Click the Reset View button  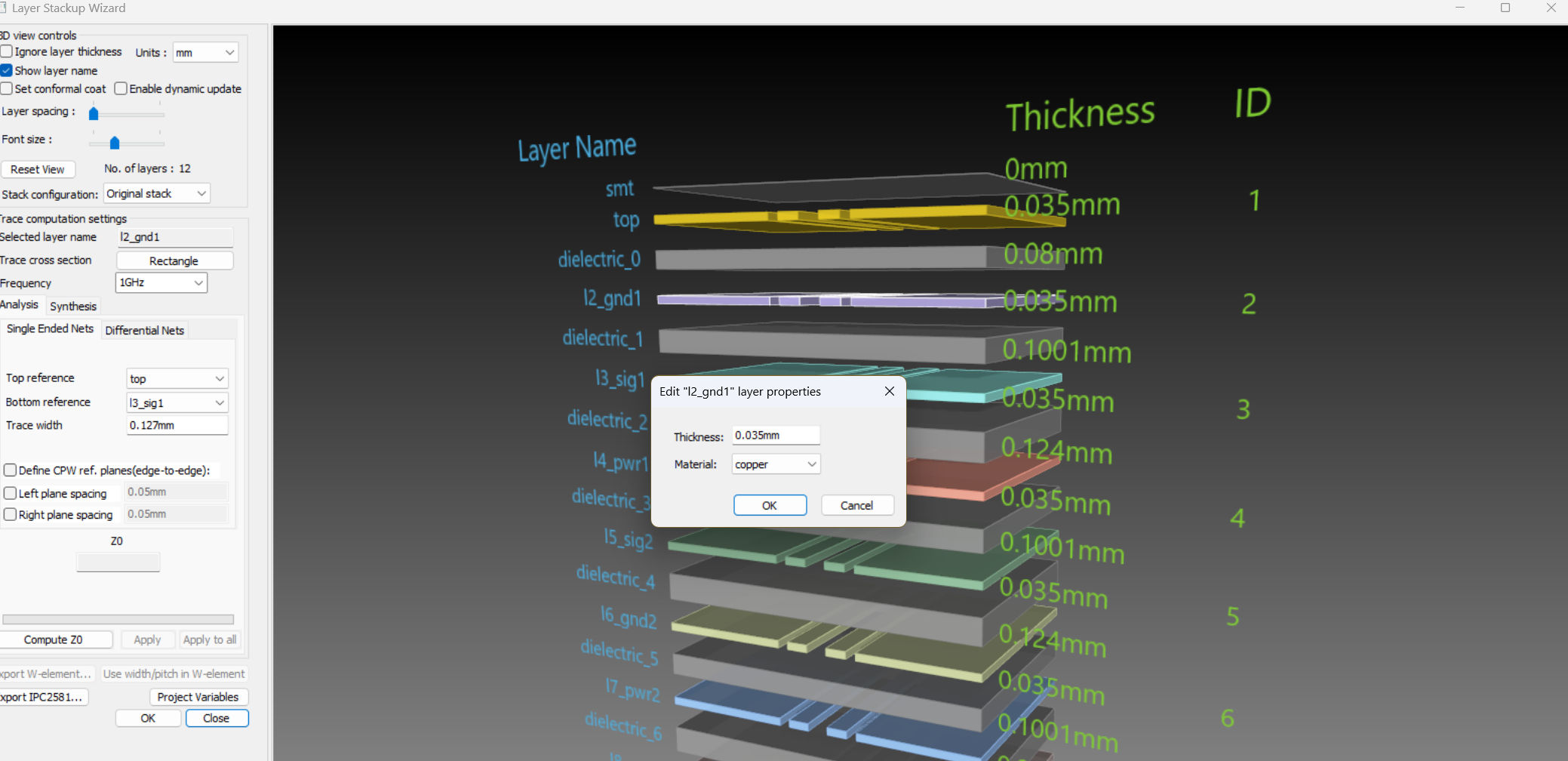click(38, 169)
